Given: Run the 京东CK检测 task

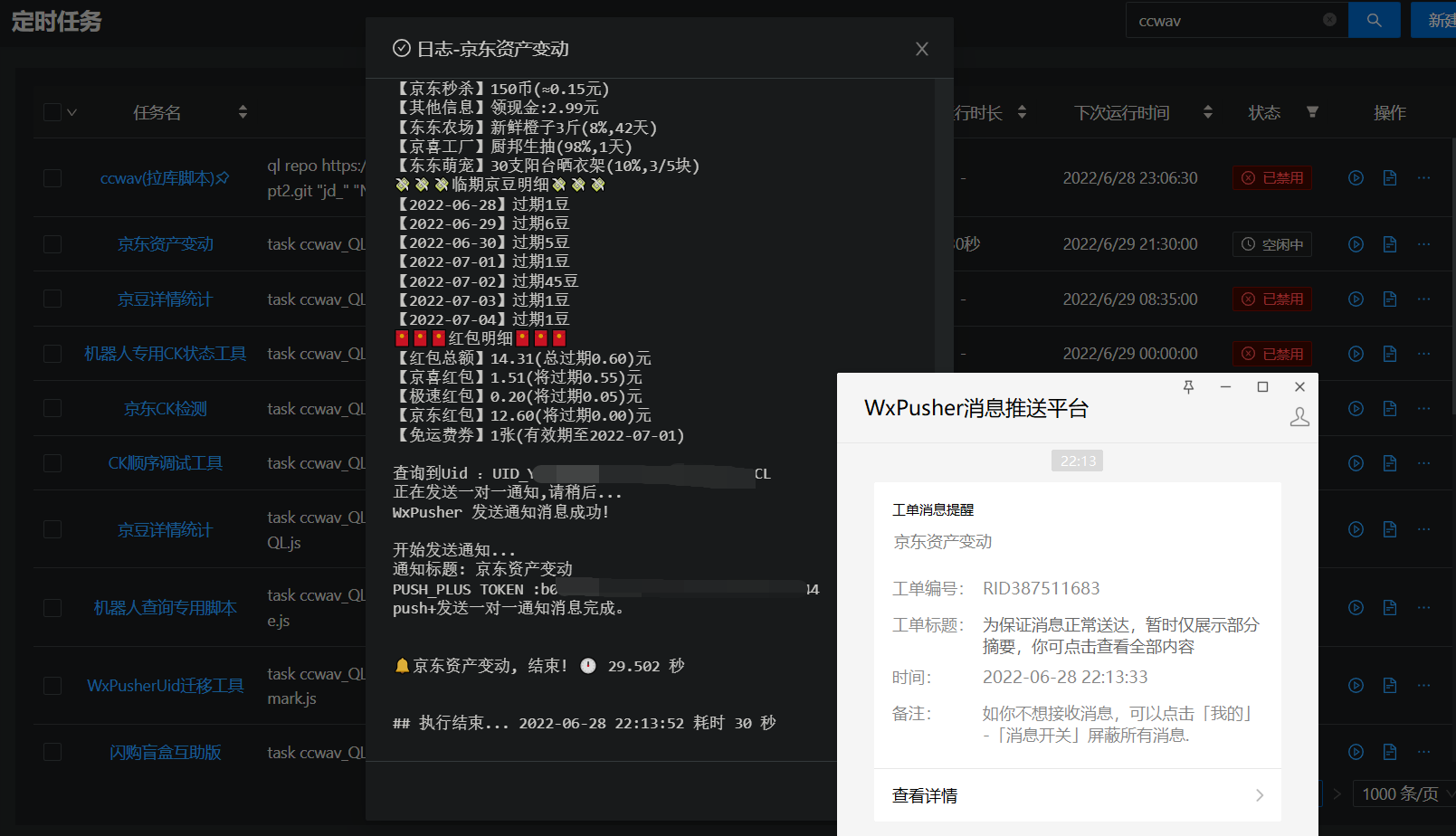Looking at the screenshot, I should [1356, 409].
